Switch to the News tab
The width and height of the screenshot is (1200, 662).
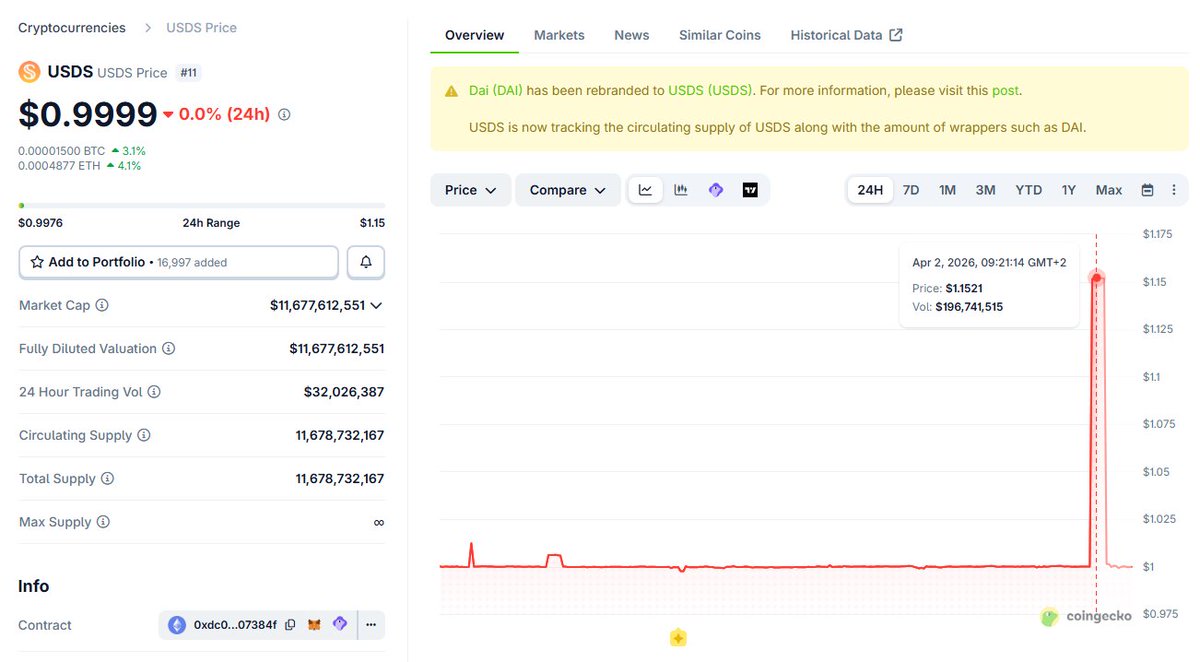click(632, 35)
